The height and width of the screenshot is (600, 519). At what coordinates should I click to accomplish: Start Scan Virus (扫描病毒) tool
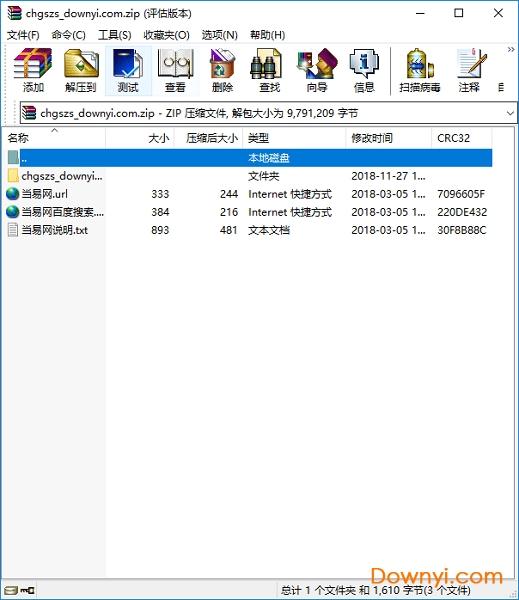tap(419, 70)
